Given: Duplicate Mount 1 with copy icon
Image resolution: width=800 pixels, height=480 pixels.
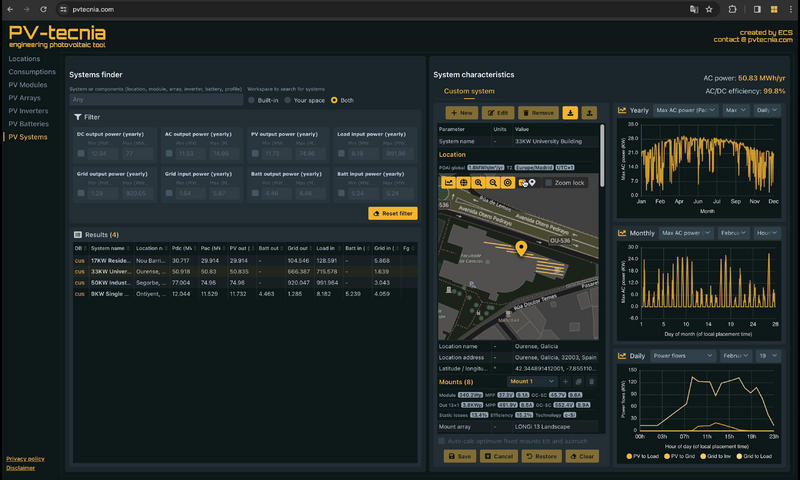Looking at the screenshot, I should [578, 382].
